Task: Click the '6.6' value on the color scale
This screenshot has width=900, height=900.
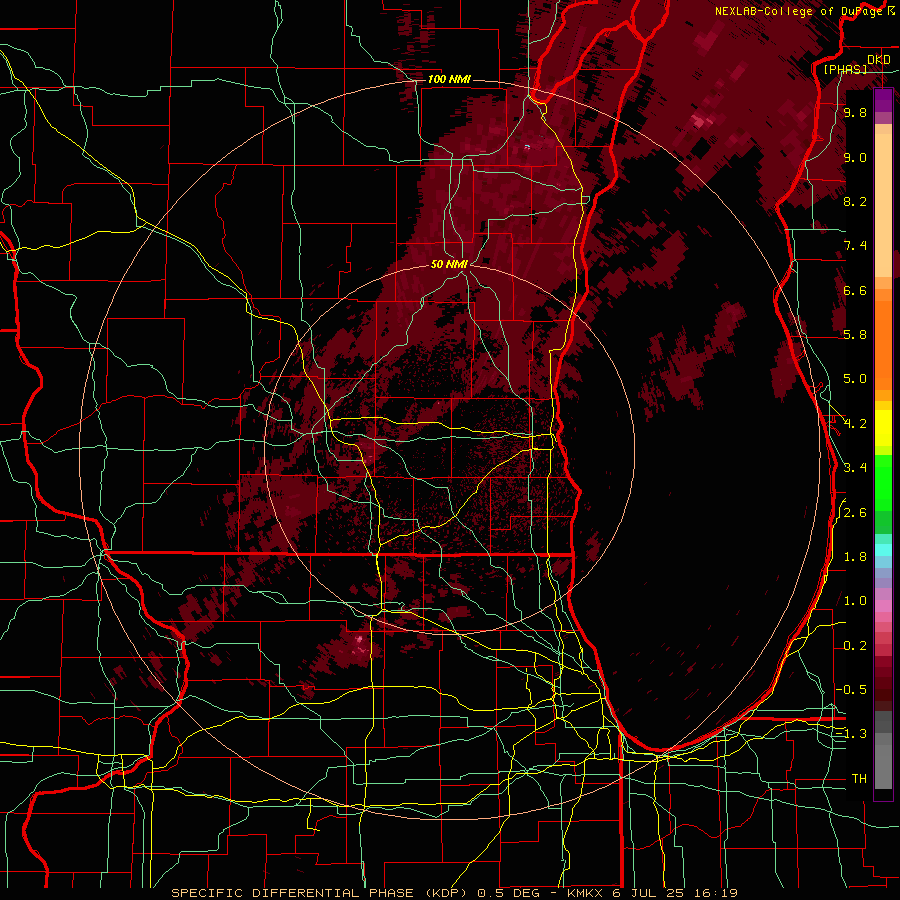Action: point(855,290)
